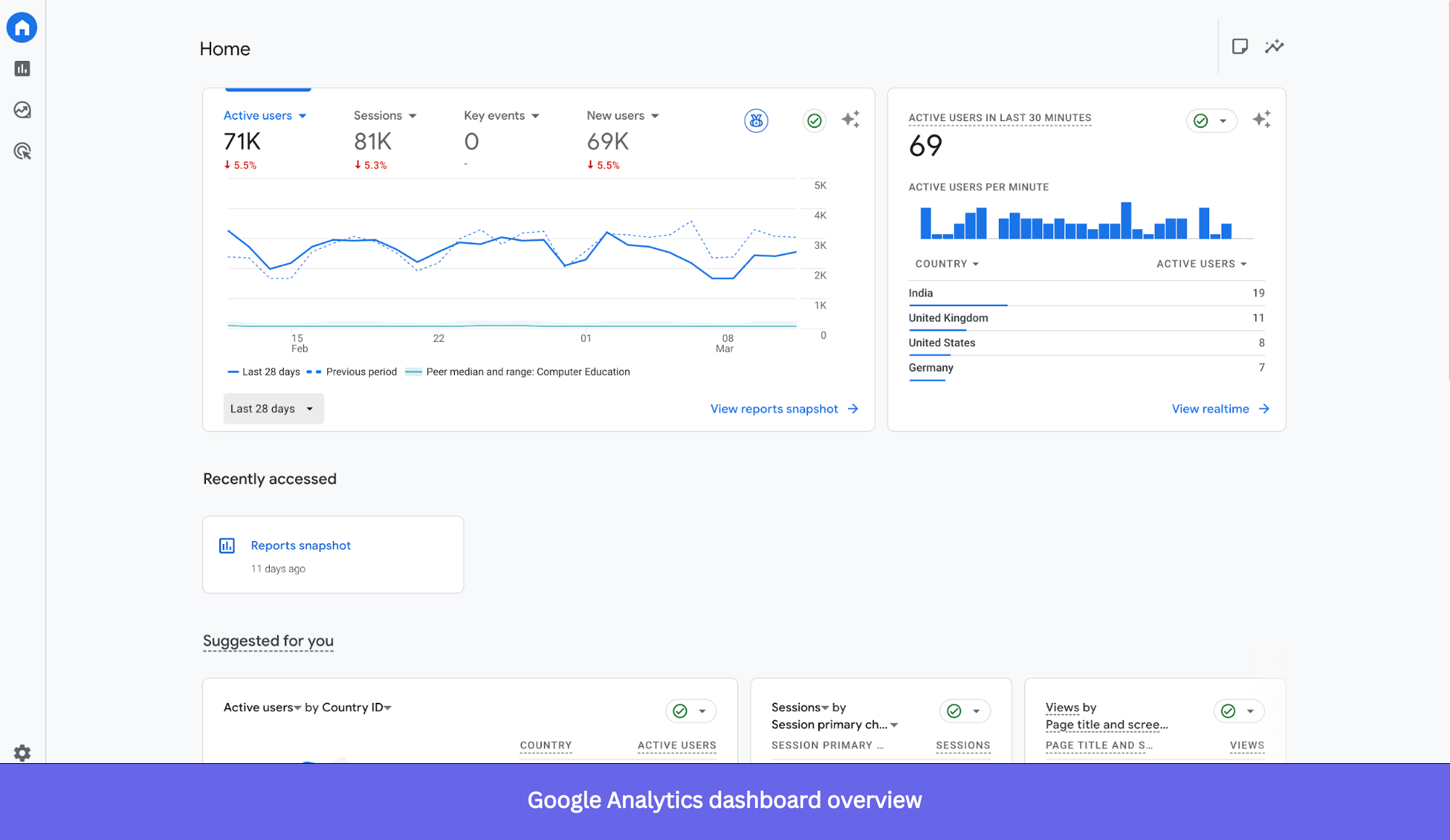Screen dimensions: 1450x840
Task: Open the Country sort dropdown in realtime panel
Action: [x=947, y=263]
